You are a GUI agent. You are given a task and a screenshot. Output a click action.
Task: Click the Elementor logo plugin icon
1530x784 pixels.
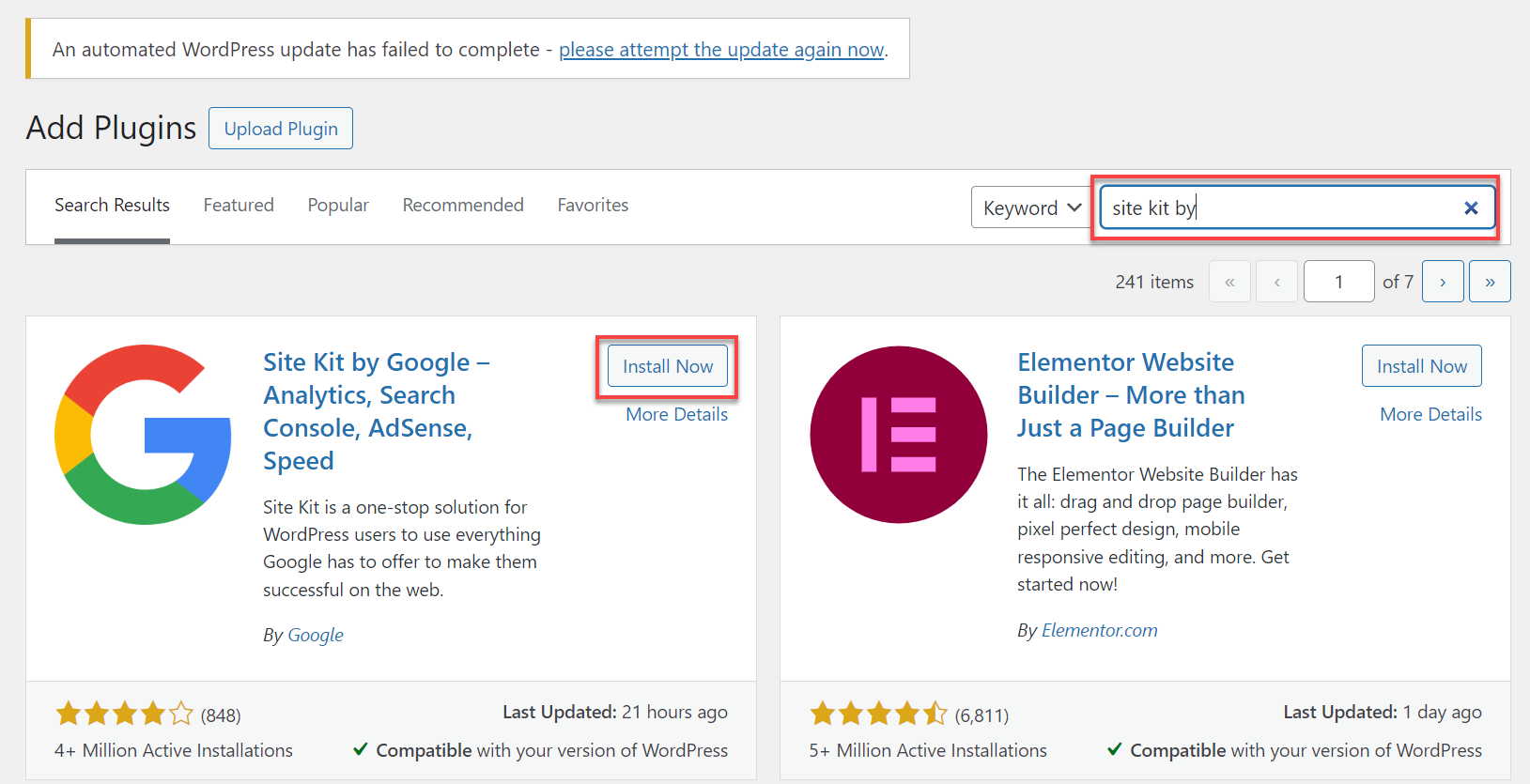(899, 435)
